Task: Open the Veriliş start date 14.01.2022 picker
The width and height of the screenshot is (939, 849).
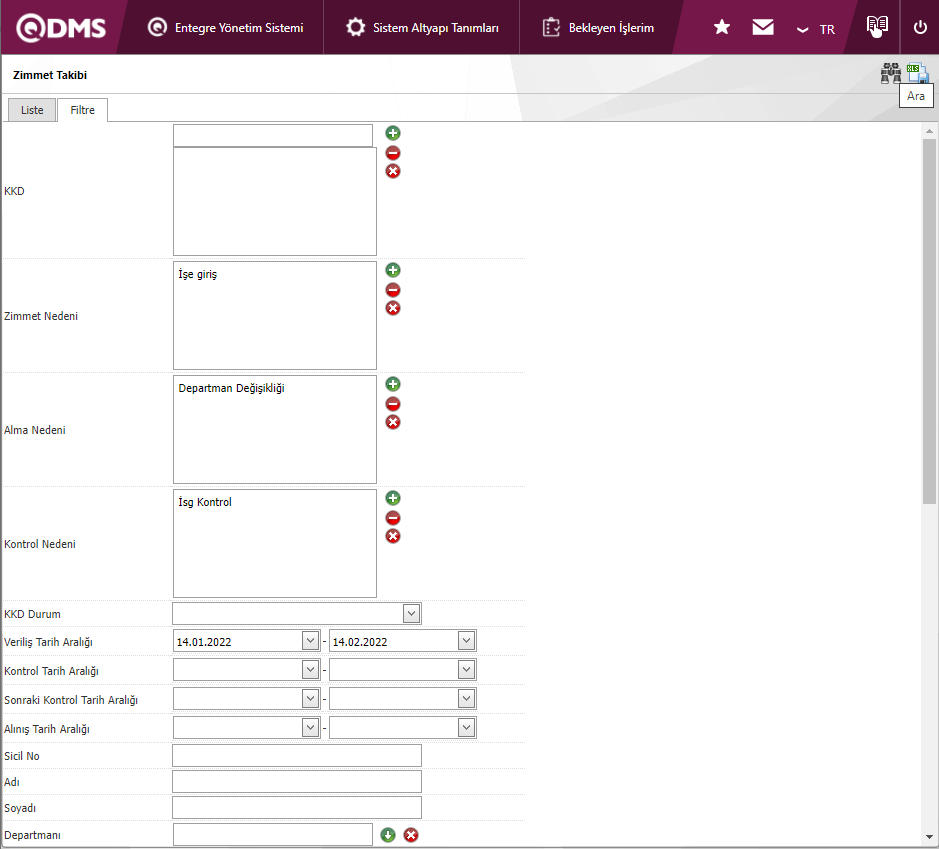Action: (x=310, y=641)
